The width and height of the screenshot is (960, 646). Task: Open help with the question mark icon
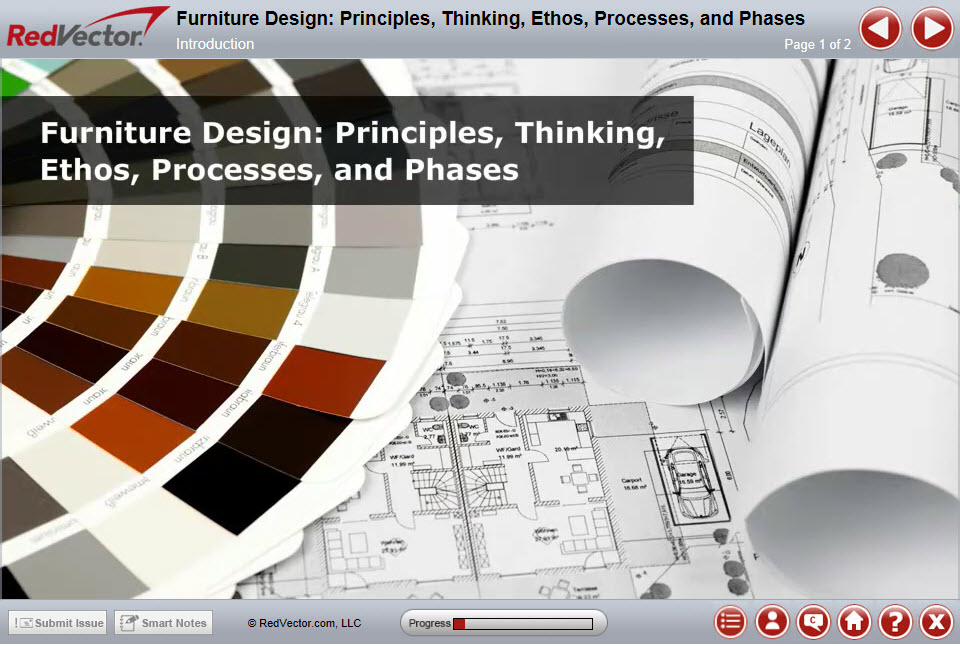pyautogui.click(x=895, y=622)
